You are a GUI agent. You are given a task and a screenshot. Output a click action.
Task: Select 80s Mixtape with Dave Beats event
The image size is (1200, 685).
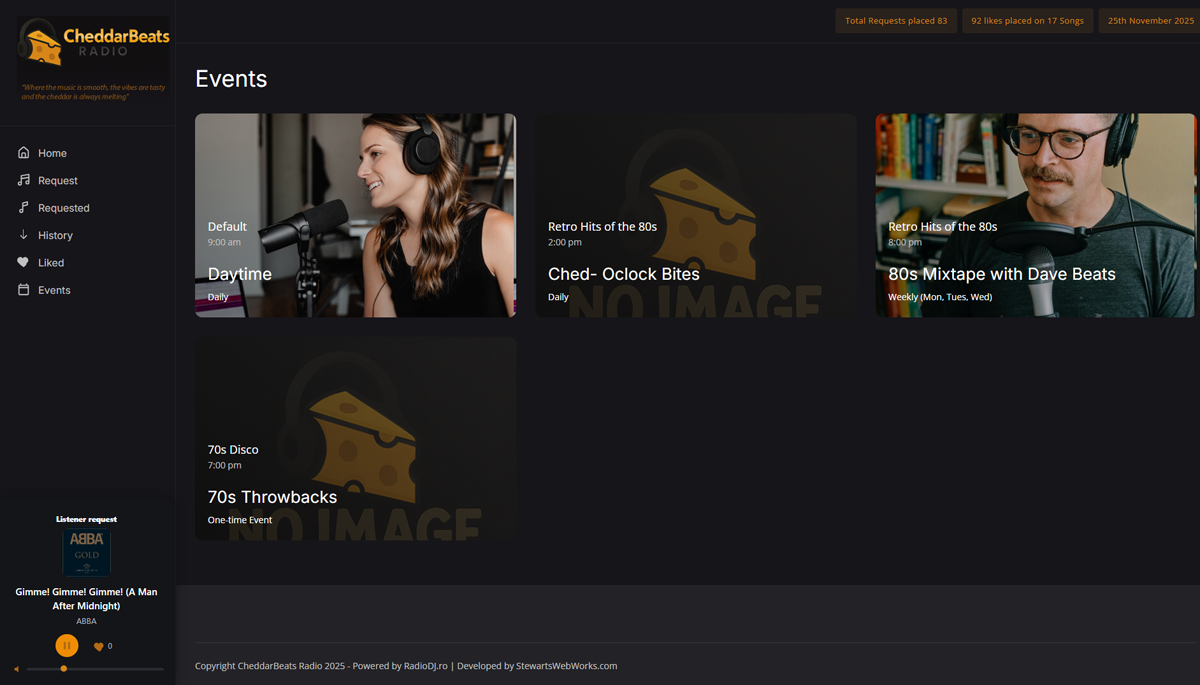pos(1035,215)
